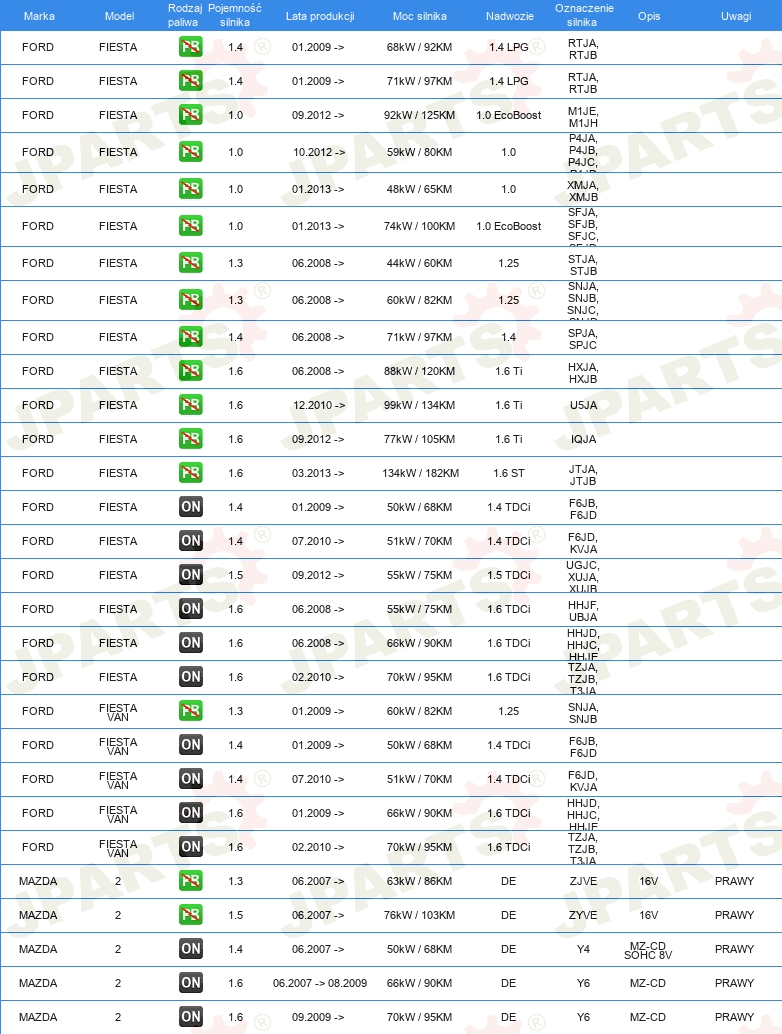Click diesel icon in Mazda 06.2007 -> 08.2009 row
The width and height of the screenshot is (782, 1034).
click(191, 983)
